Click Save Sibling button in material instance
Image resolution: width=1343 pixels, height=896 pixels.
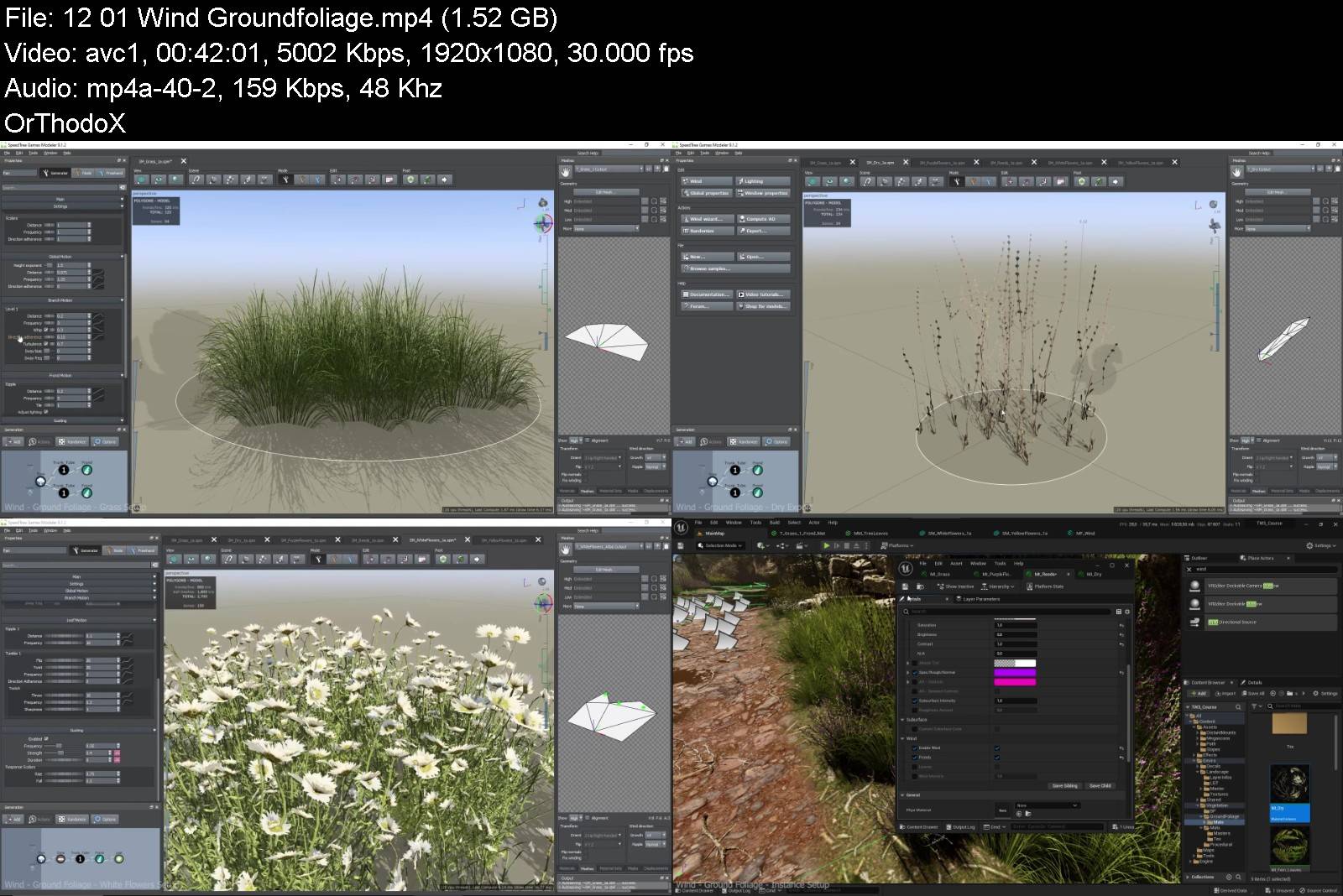click(x=1064, y=786)
